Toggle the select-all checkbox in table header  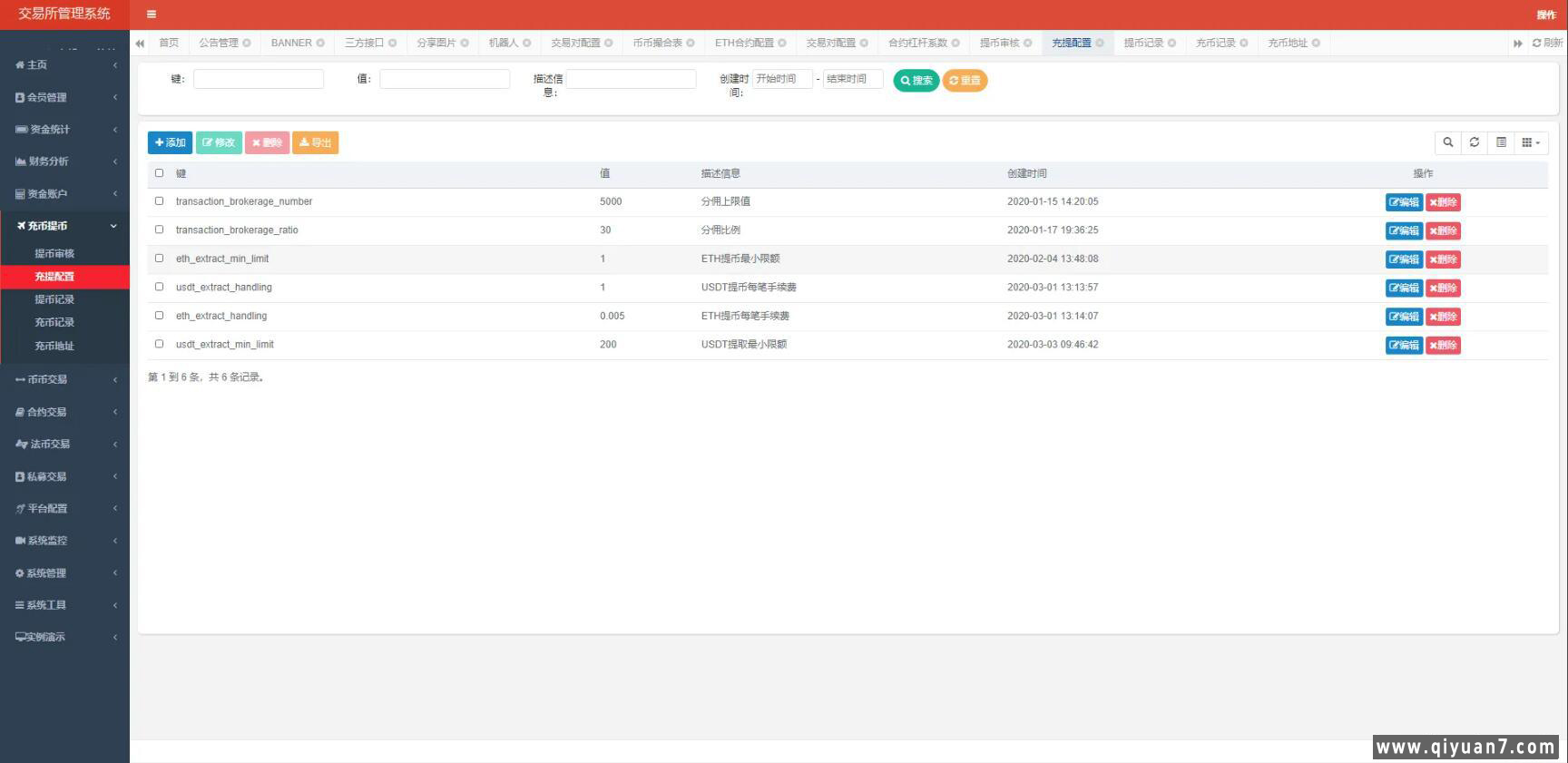[x=160, y=173]
